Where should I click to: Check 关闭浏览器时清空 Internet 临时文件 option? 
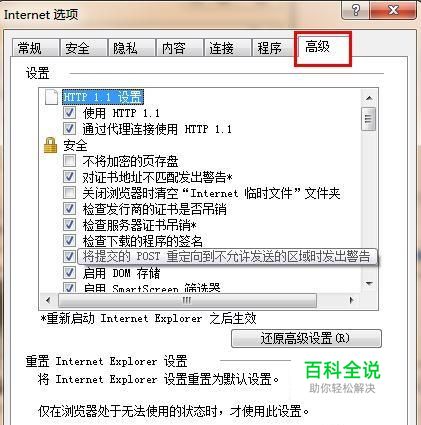click(x=69, y=193)
